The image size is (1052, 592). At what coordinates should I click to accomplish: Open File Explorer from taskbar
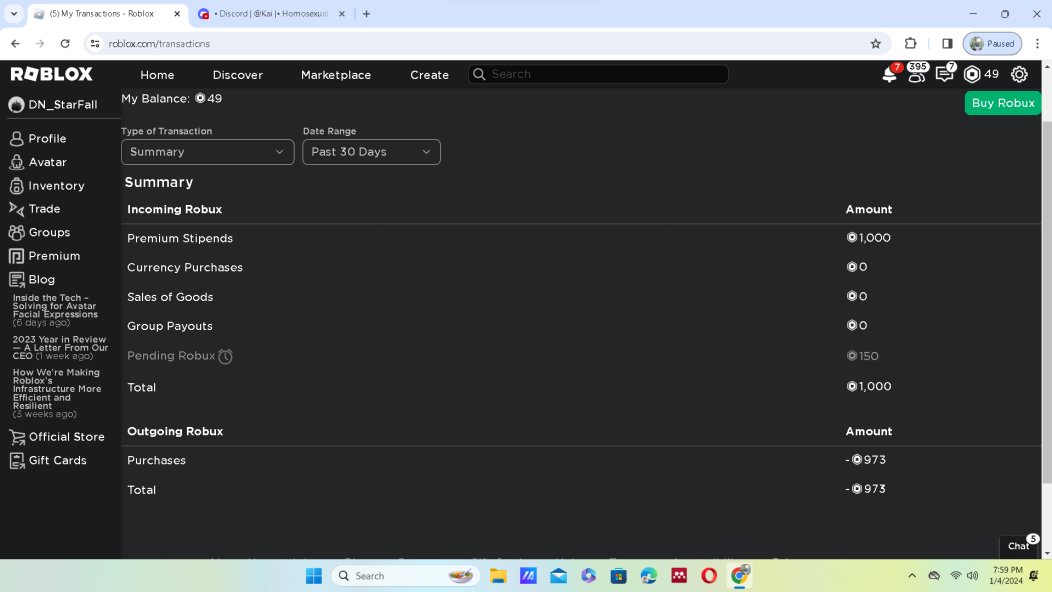[498, 576]
